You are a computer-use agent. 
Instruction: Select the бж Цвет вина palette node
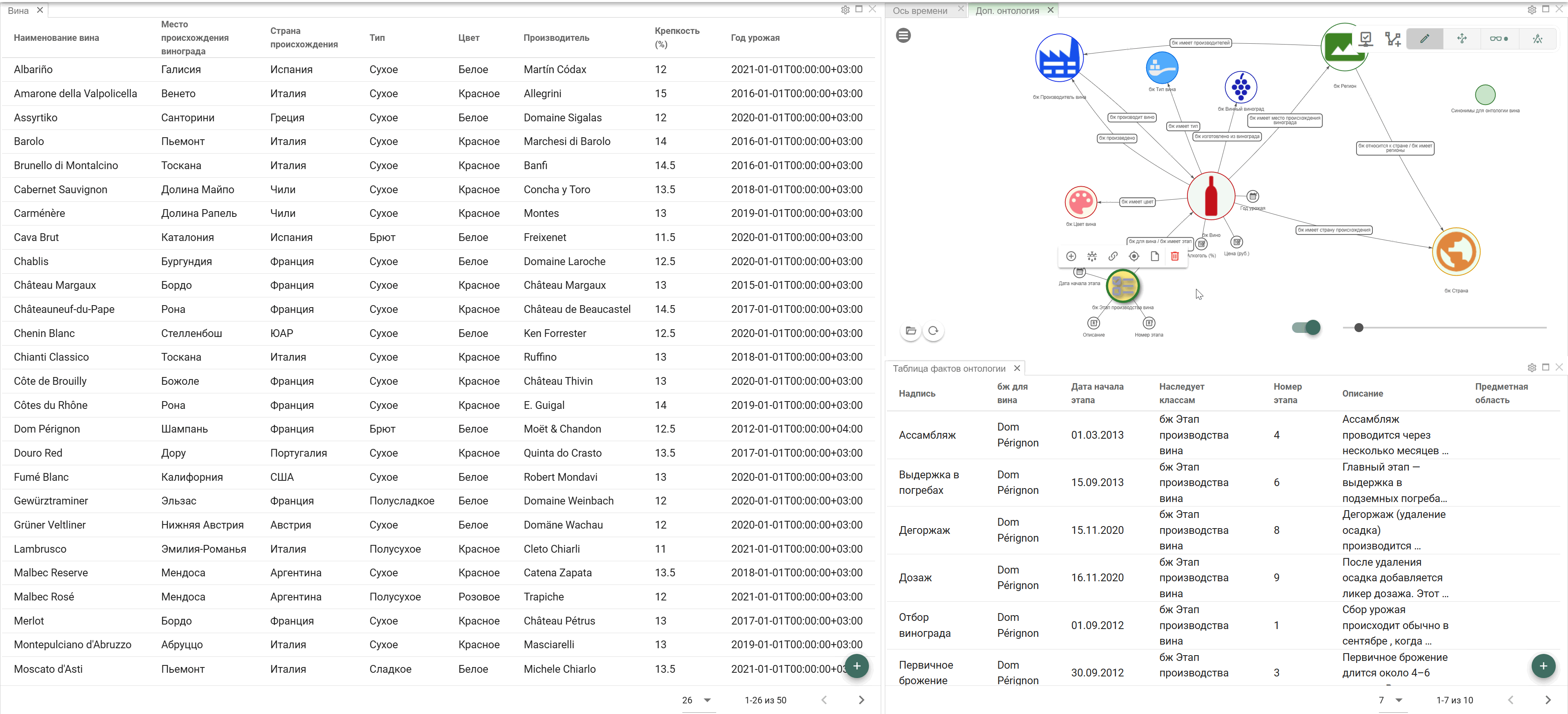[1080, 202]
